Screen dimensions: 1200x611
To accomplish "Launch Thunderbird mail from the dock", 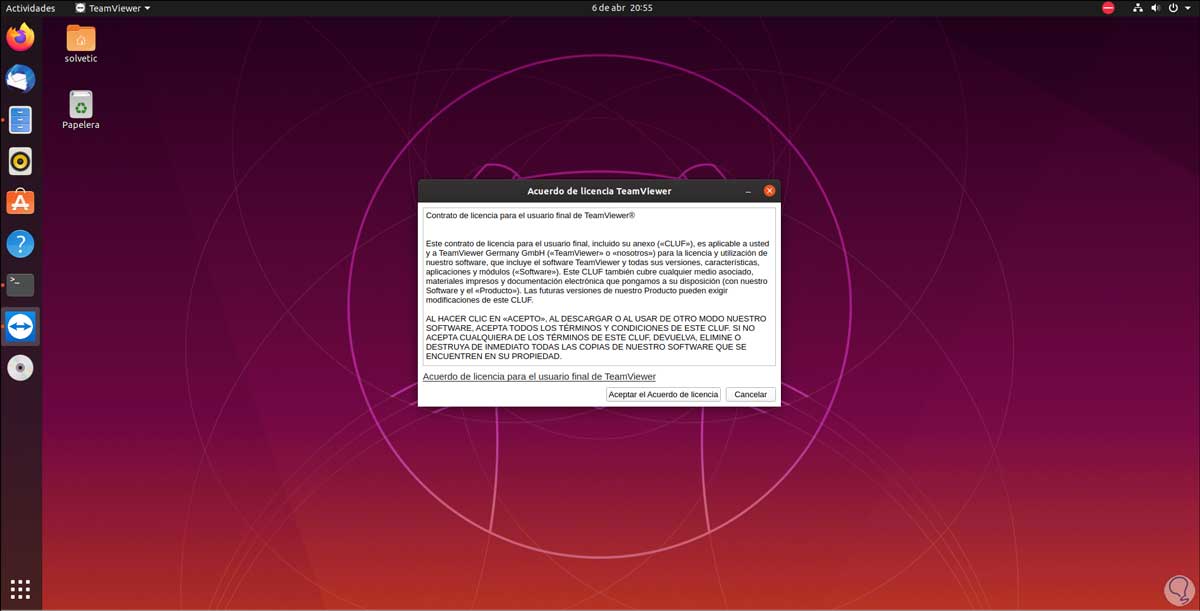I will 20,79.
